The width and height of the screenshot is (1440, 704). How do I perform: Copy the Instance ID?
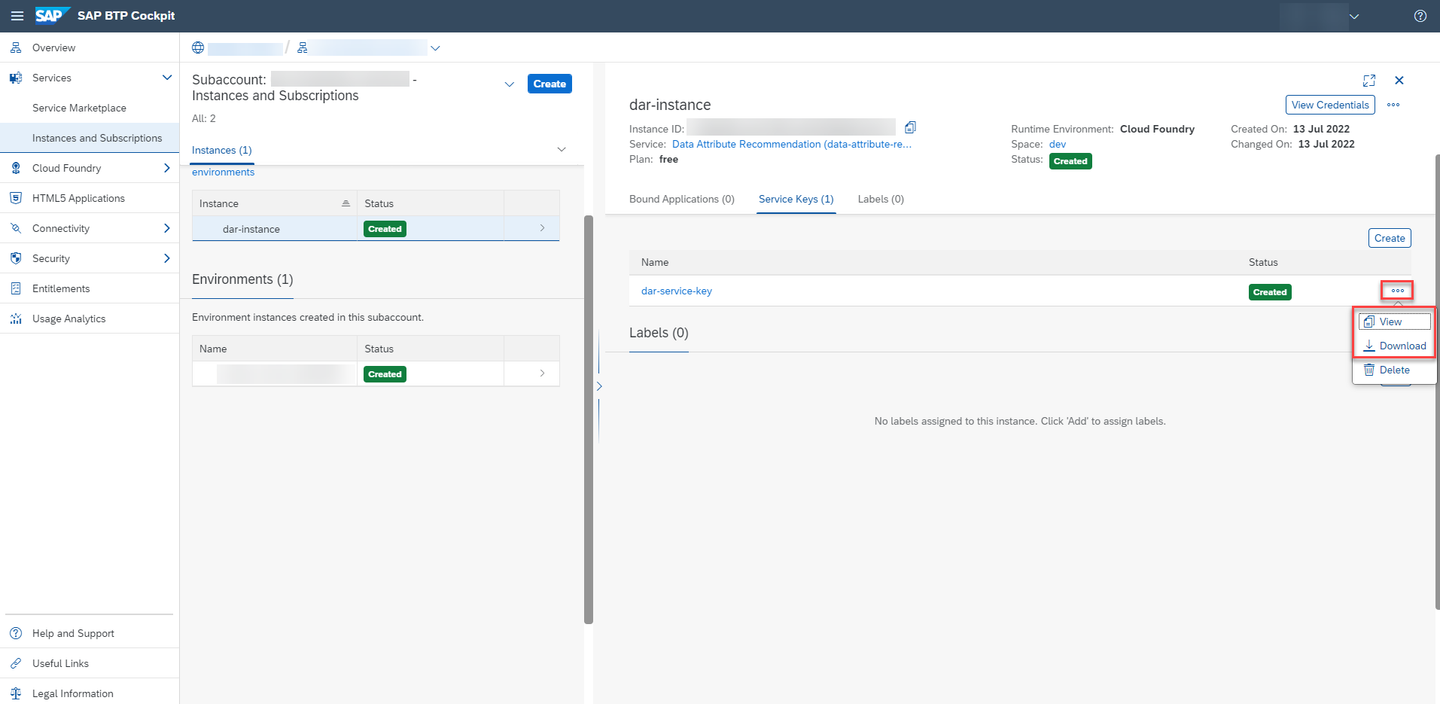click(x=910, y=127)
